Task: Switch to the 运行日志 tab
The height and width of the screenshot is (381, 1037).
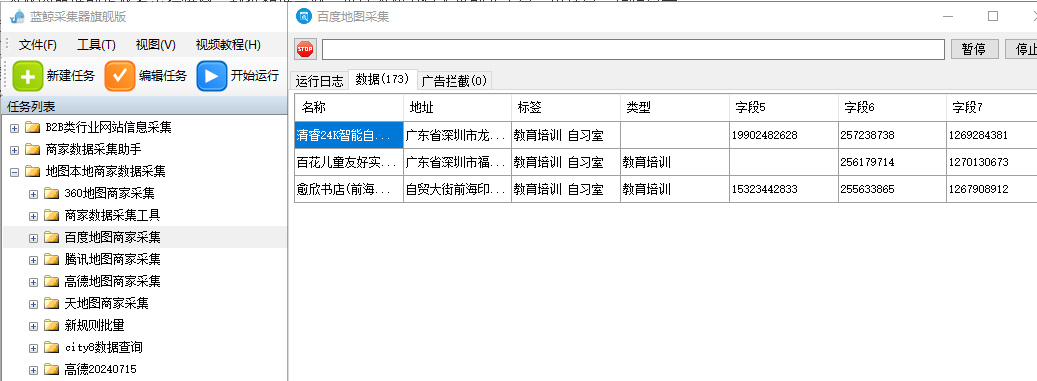Action: coord(319,81)
